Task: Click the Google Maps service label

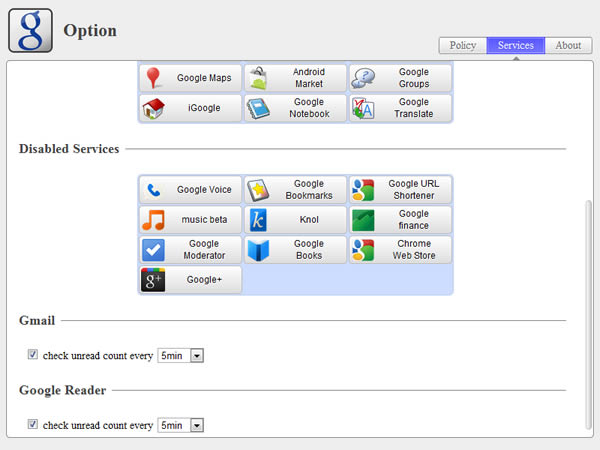Action: click(x=204, y=78)
